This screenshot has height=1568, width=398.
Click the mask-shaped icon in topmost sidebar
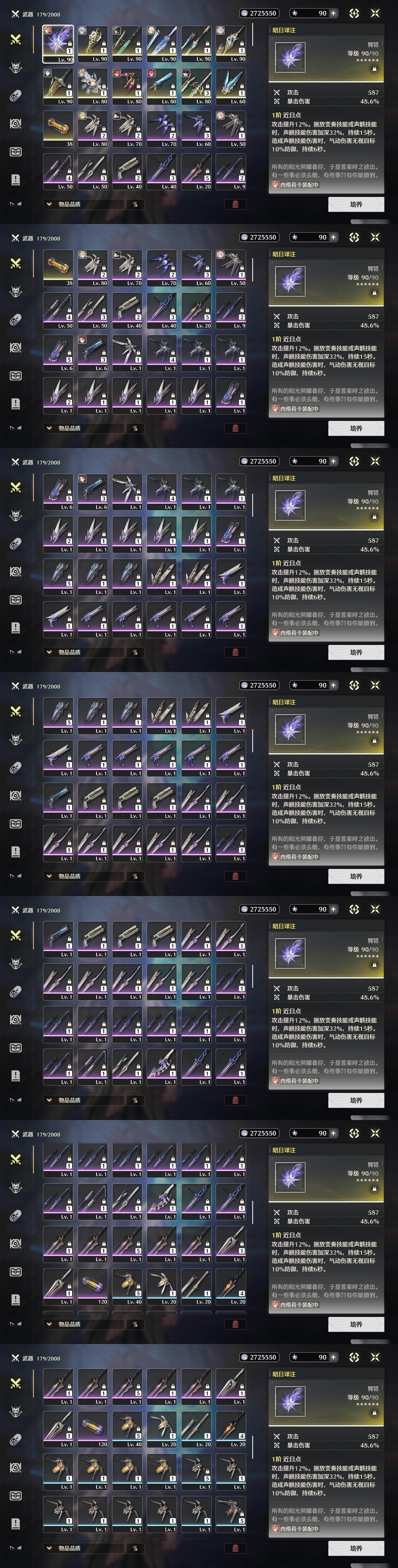[16, 151]
